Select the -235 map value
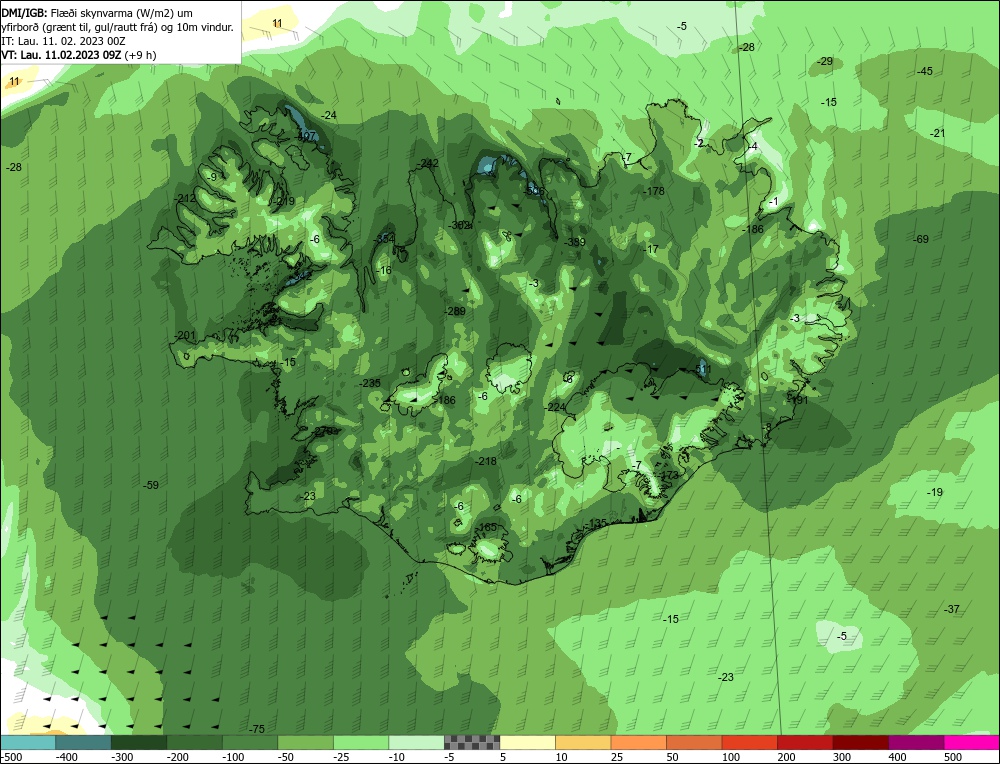Screen dimensions: 1000x764 click(x=369, y=383)
